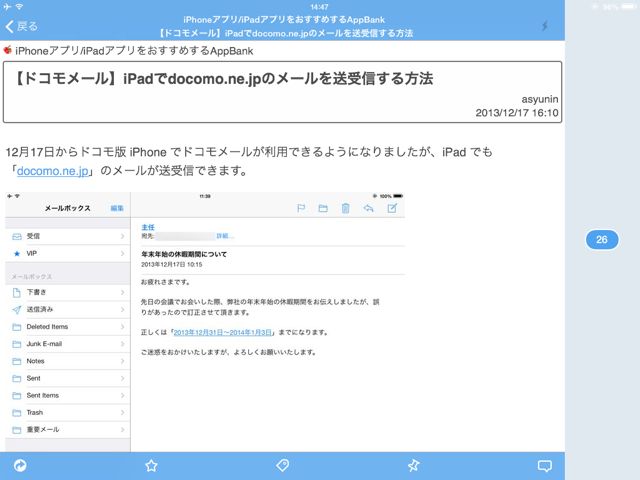Expand chevron on the 受信 row

tap(122, 236)
